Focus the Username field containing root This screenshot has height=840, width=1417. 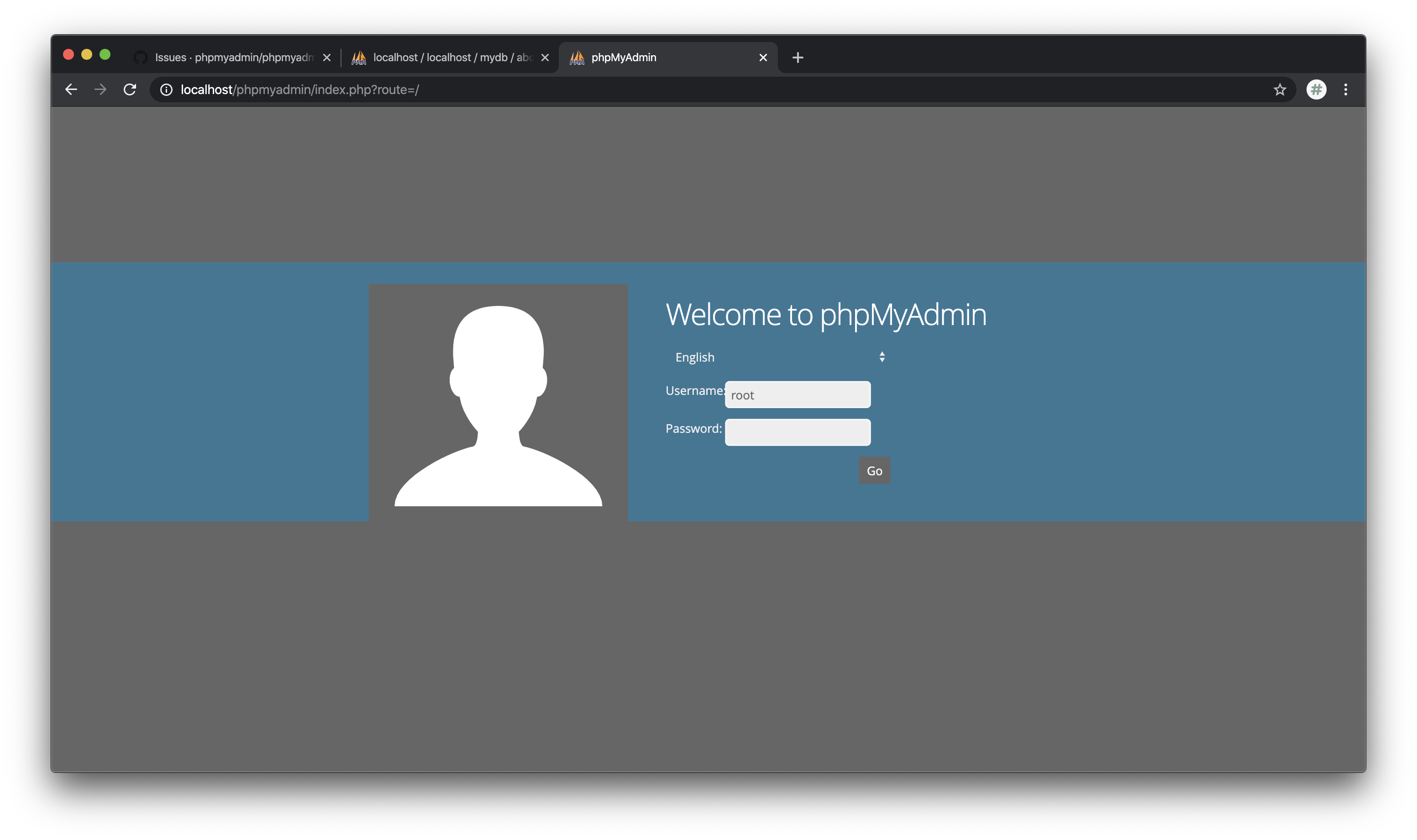click(x=798, y=394)
